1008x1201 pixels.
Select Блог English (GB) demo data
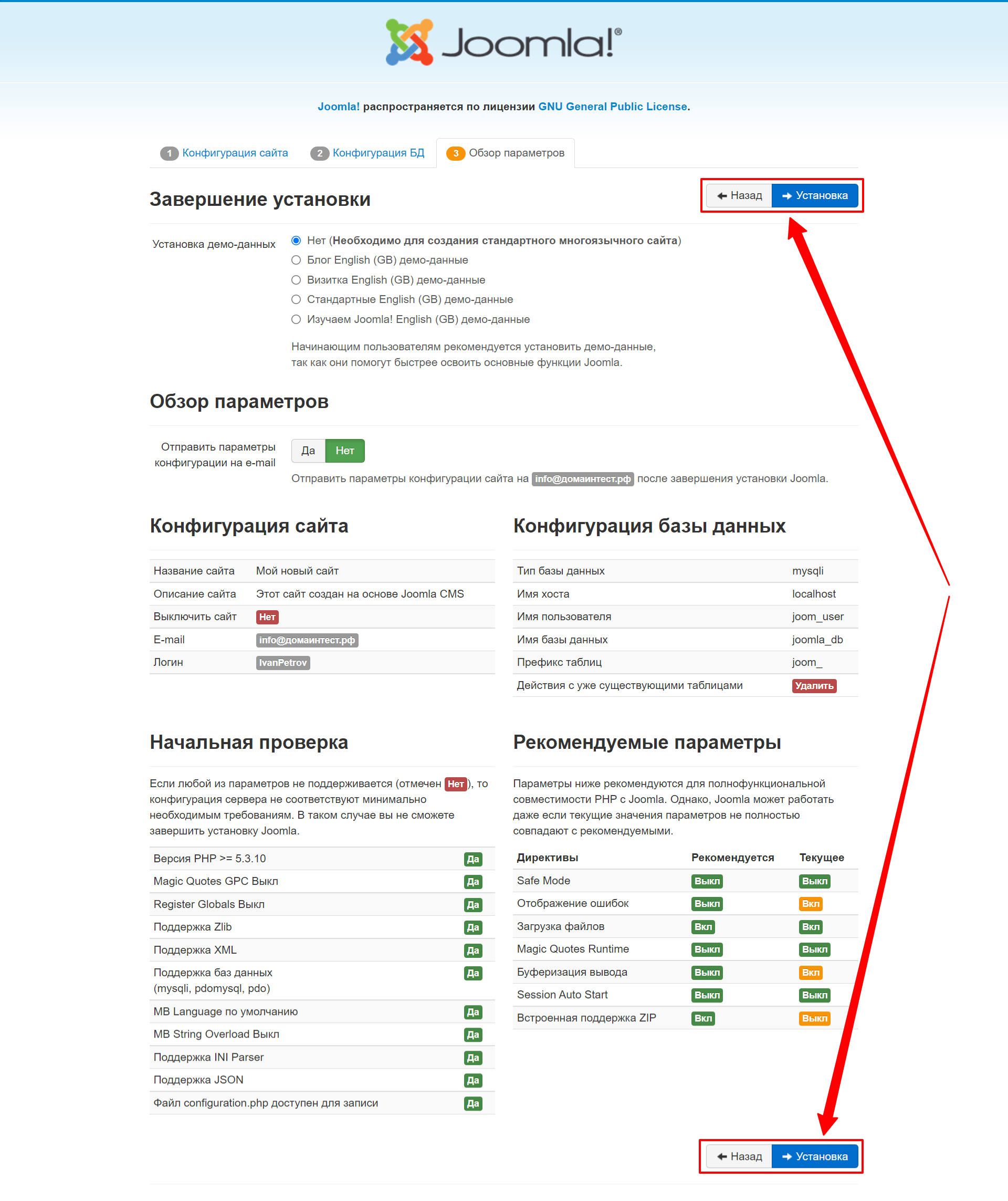(x=296, y=260)
